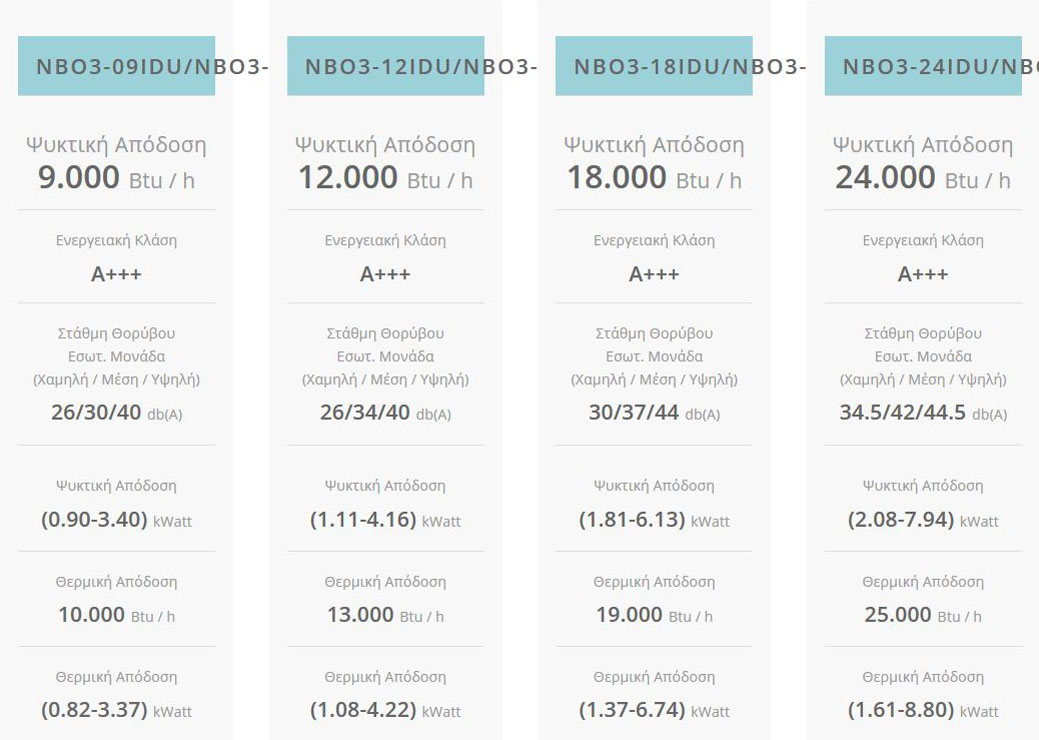Select the 10.000 Btu/h heating capacity value
Image resolution: width=1039 pixels, height=740 pixels.
coord(116,615)
